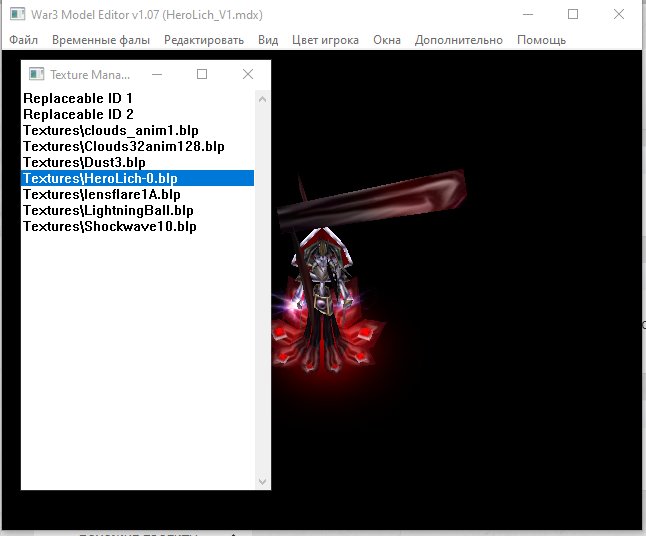Image resolution: width=646 pixels, height=536 pixels.
Task: Close the Texture Manager window
Action: point(248,75)
